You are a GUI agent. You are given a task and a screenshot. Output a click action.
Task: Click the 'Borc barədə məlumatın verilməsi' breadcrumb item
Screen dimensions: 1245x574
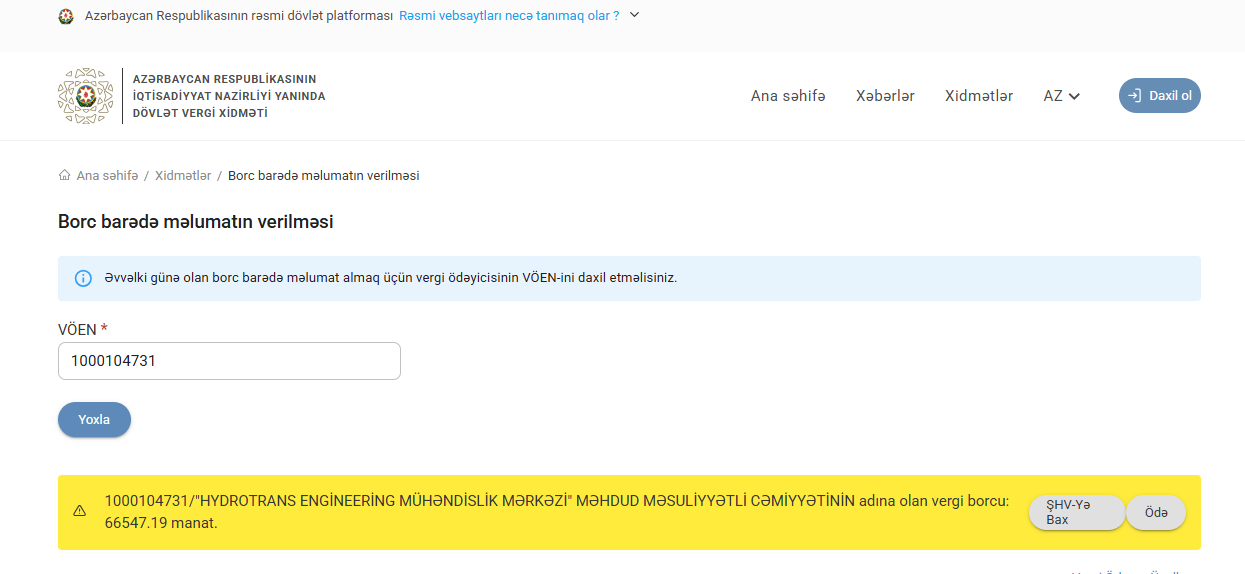(323, 175)
